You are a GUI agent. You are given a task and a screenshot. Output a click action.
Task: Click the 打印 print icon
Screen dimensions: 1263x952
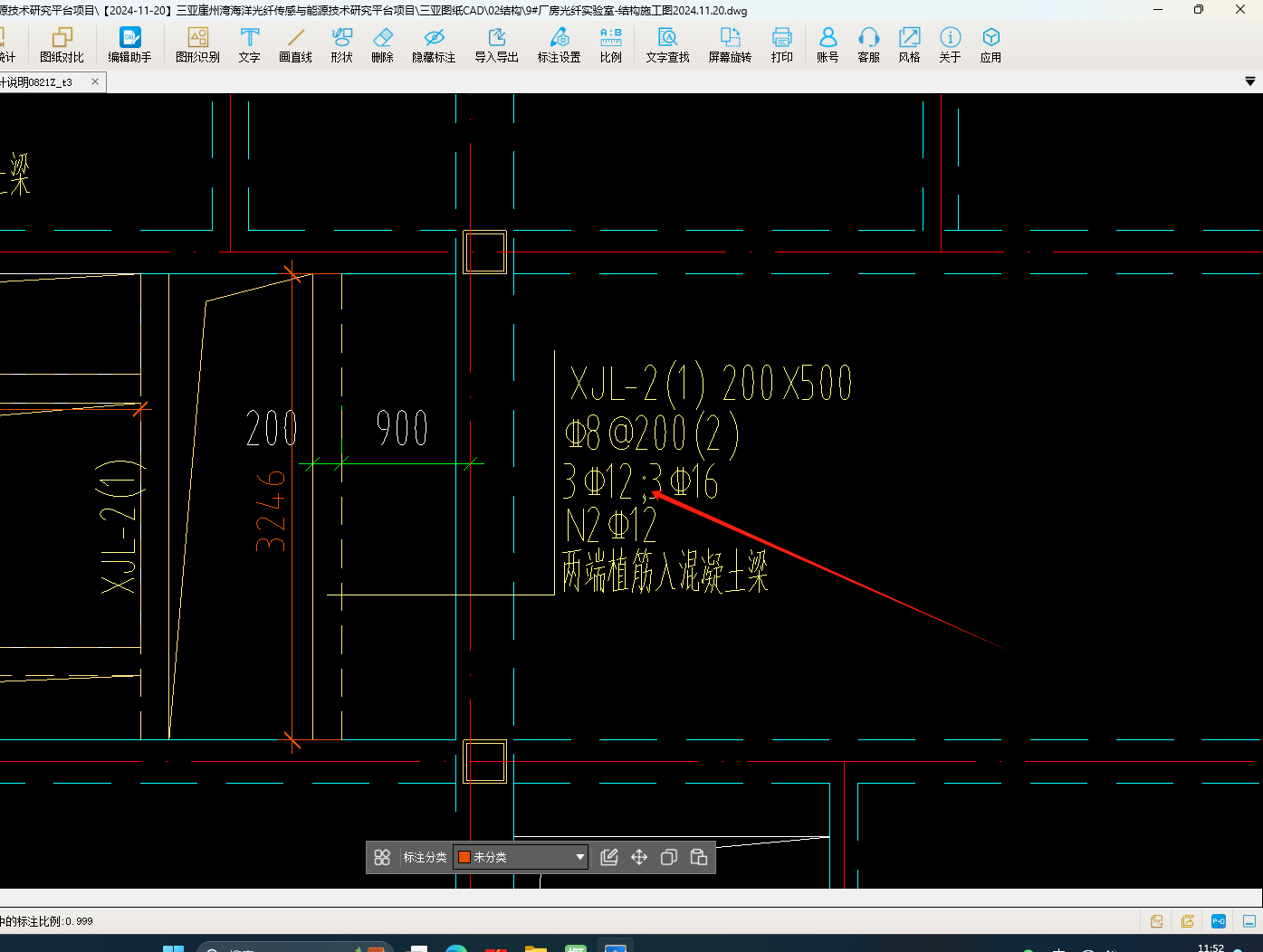point(781,44)
